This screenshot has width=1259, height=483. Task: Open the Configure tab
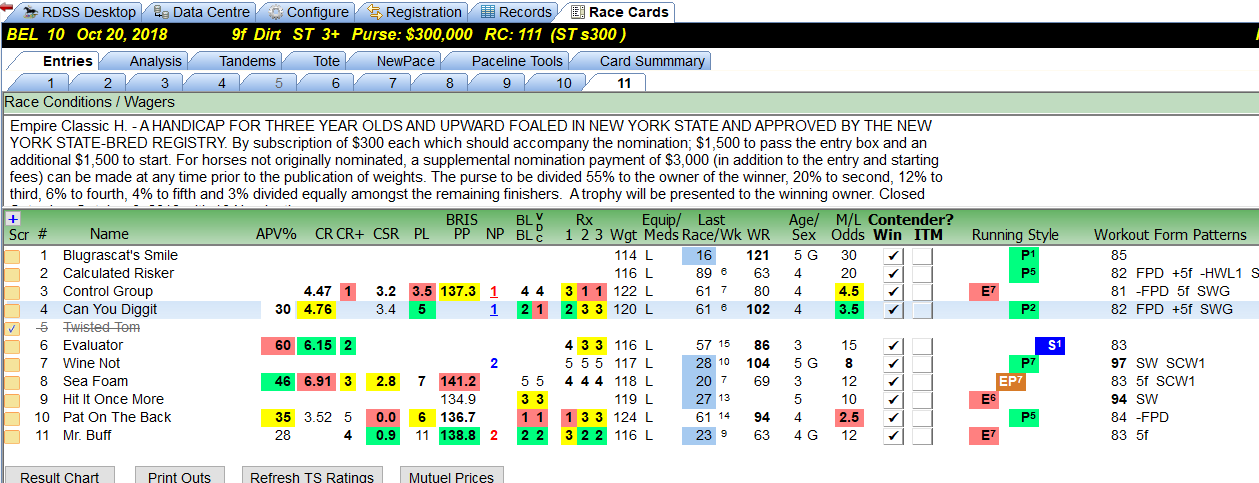pyautogui.click(x=308, y=12)
